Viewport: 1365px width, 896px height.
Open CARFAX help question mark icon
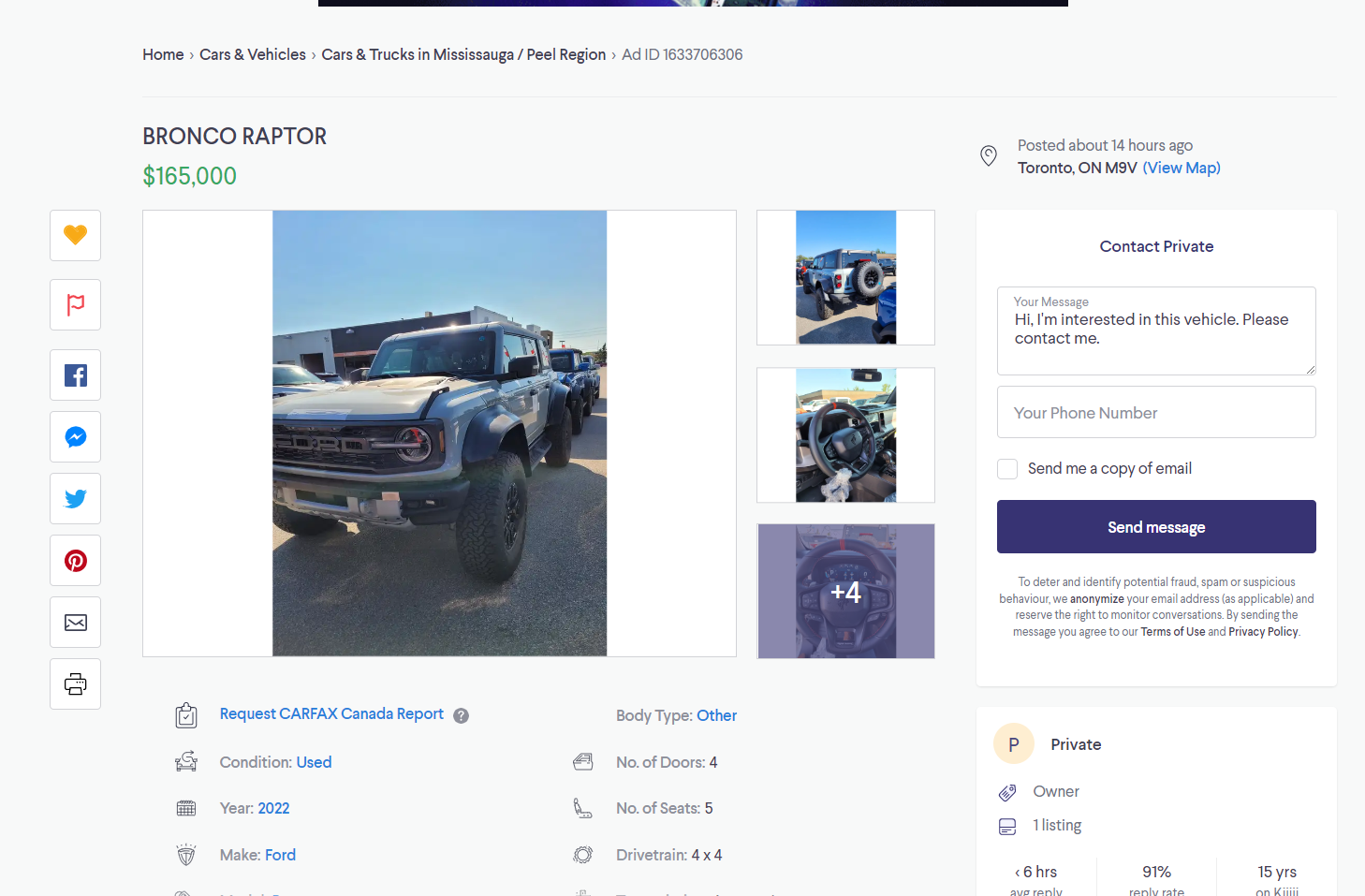click(x=461, y=716)
